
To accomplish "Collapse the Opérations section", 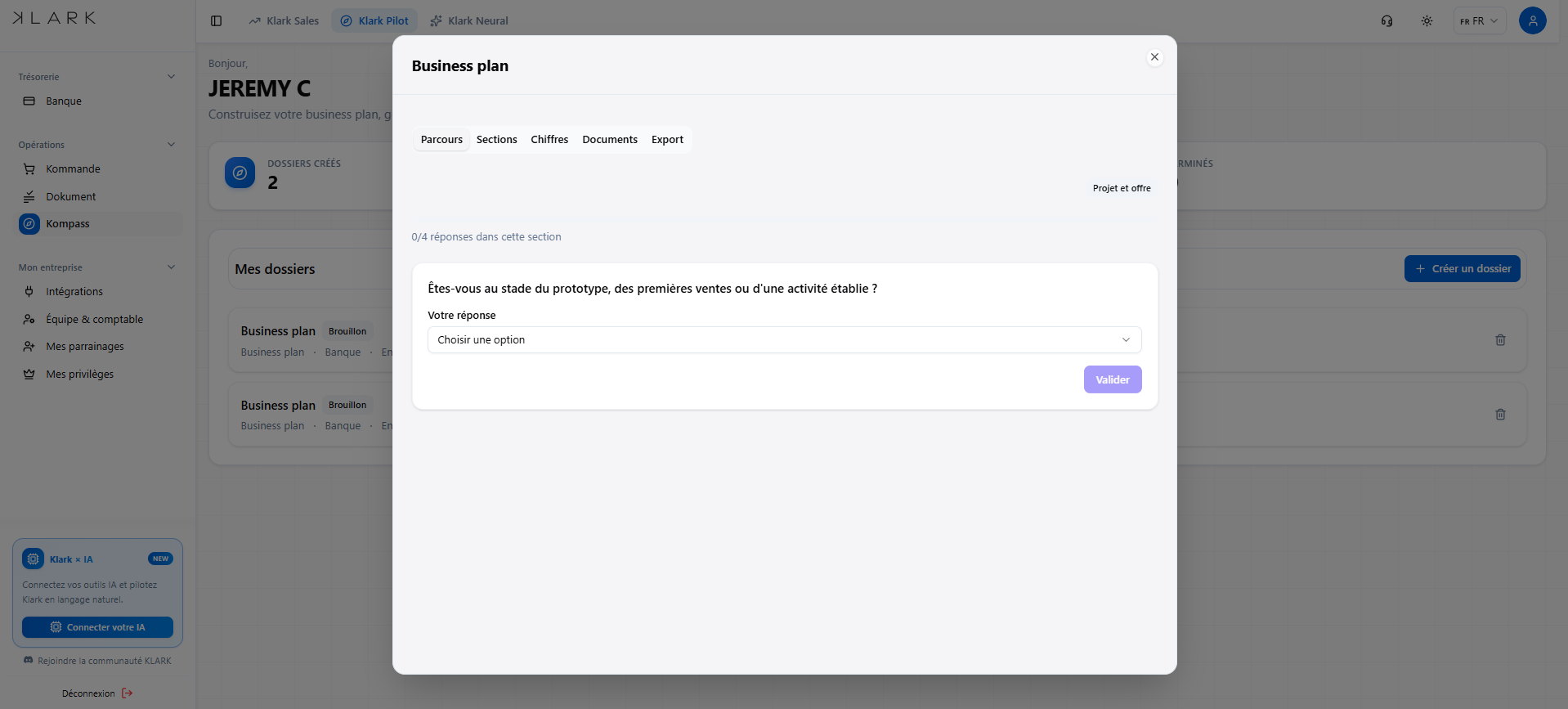I will tap(171, 145).
